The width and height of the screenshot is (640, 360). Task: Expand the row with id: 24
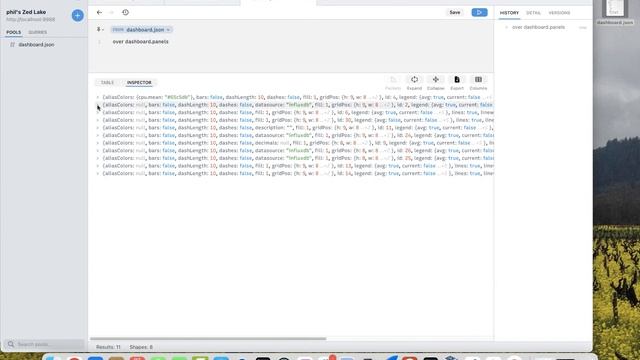click(98, 135)
